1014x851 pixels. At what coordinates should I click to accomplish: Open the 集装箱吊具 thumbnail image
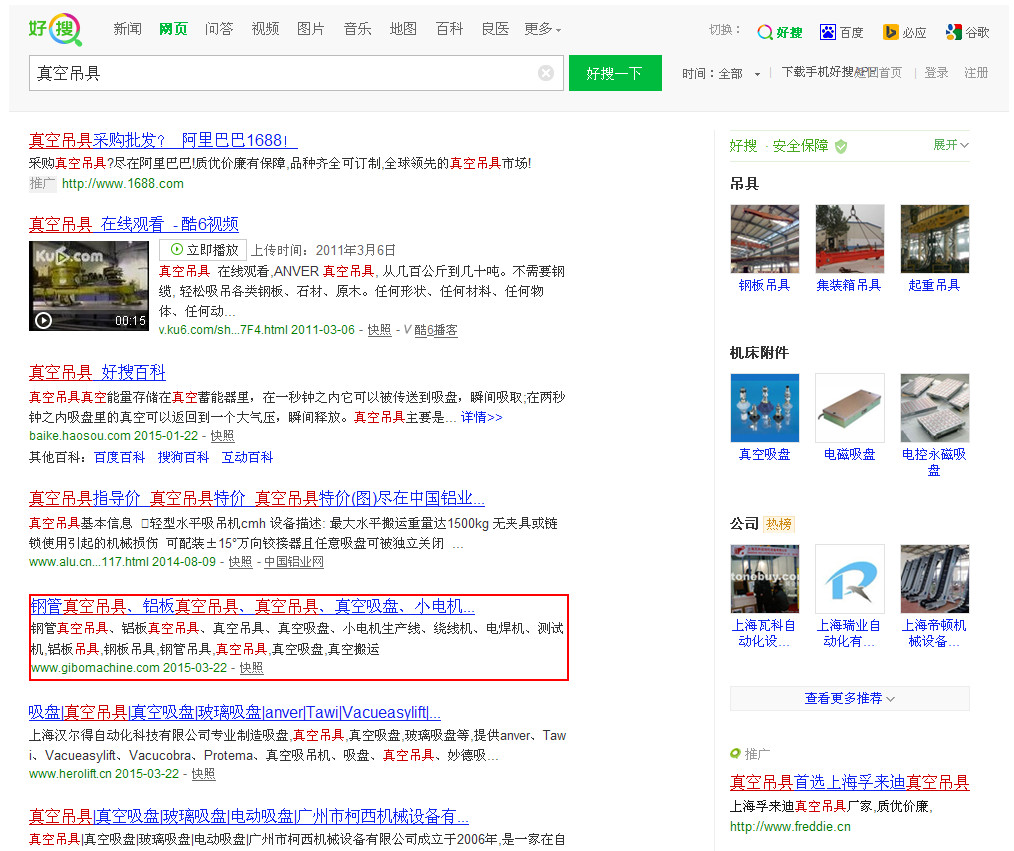click(x=850, y=239)
